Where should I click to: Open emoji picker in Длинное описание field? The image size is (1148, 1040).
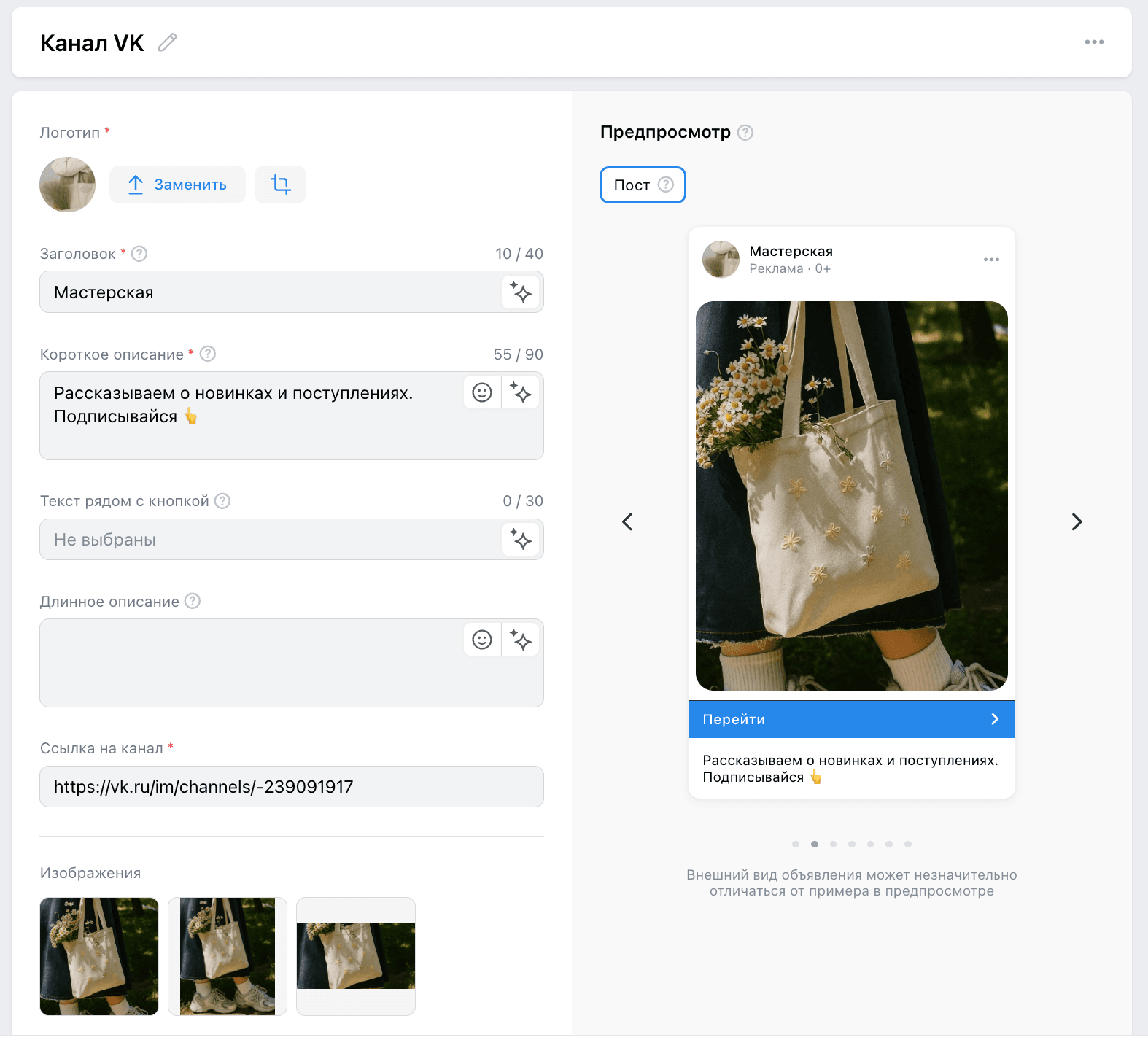pyautogui.click(x=482, y=640)
